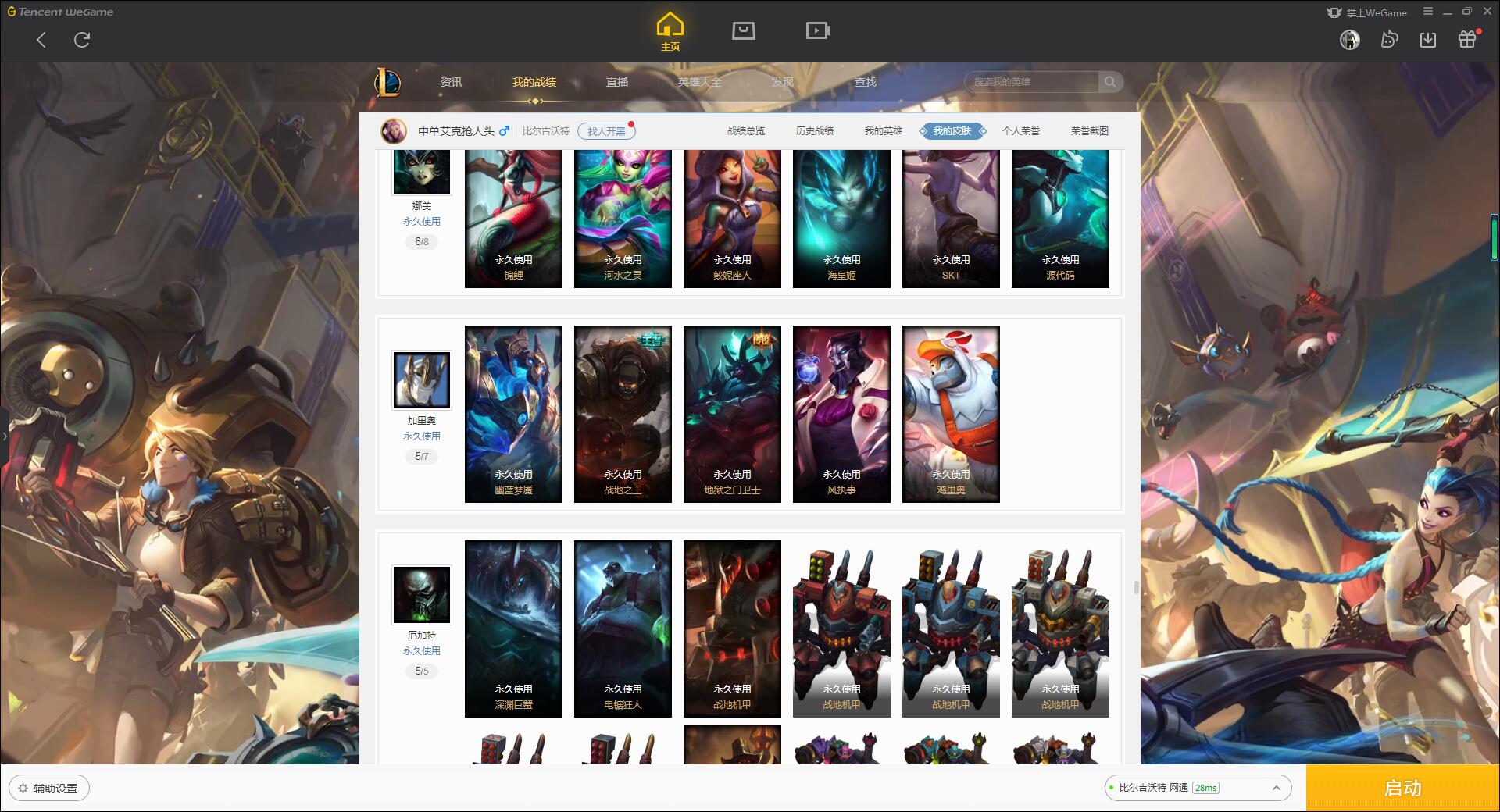This screenshot has height=812, width=1500.
Task: Switch to 我的战绩 tab
Action: (x=534, y=82)
